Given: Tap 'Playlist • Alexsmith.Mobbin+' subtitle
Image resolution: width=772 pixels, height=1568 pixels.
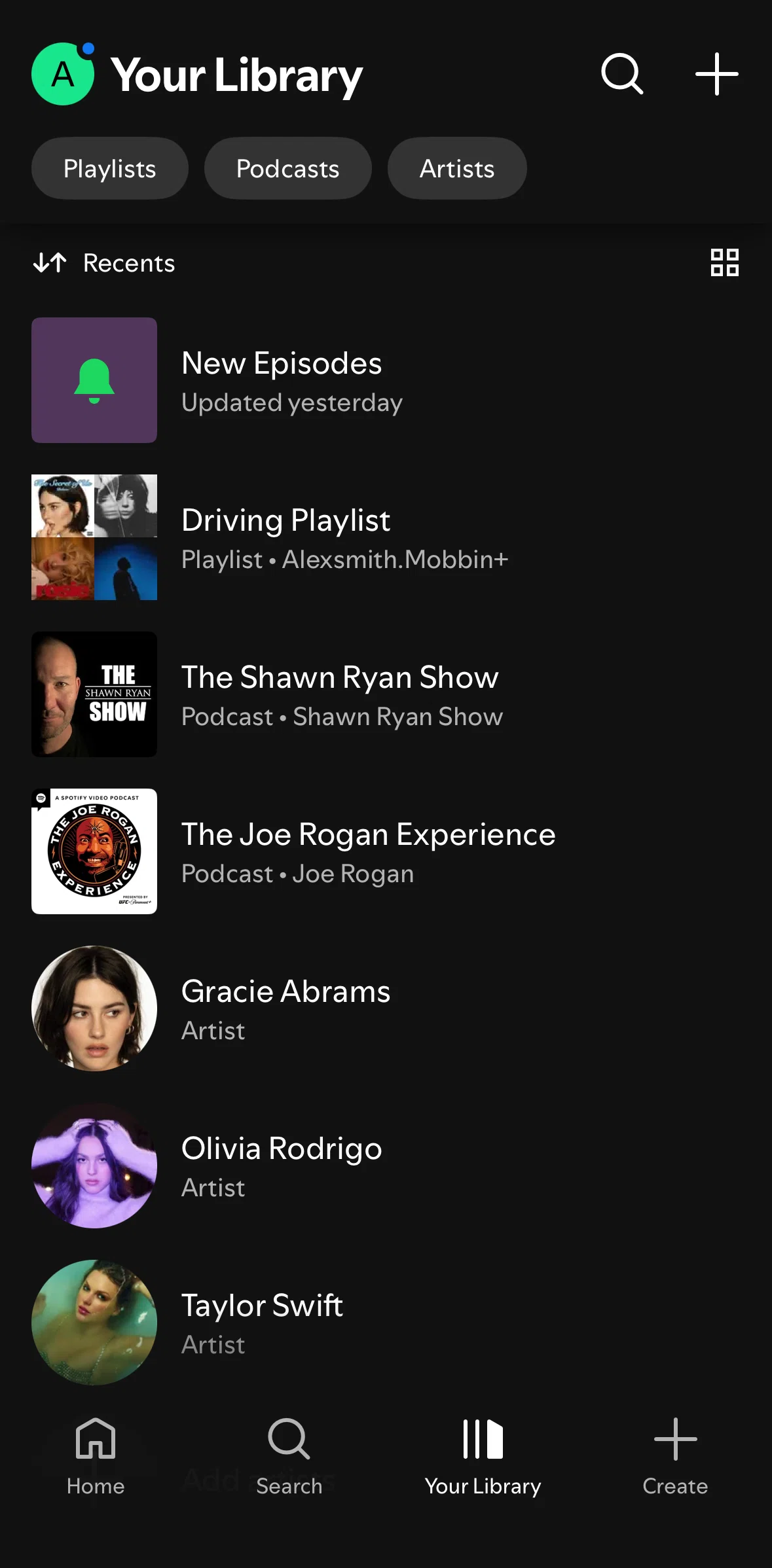Looking at the screenshot, I should (345, 560).
